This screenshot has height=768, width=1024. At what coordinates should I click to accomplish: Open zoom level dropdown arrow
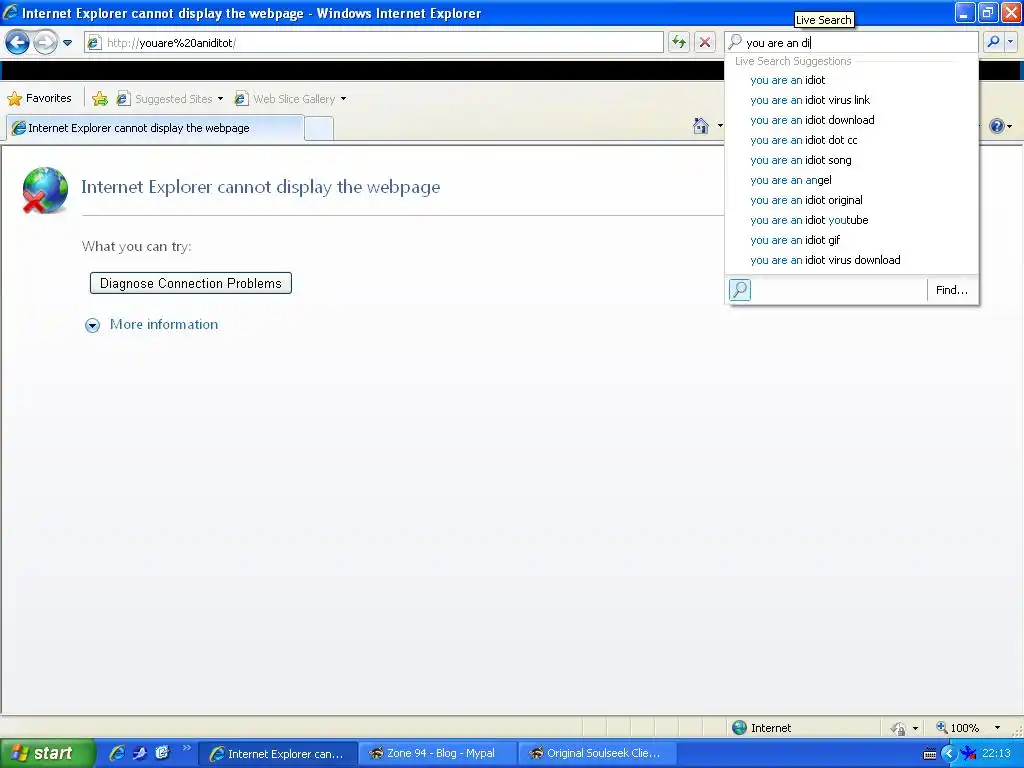coord(997,728)
